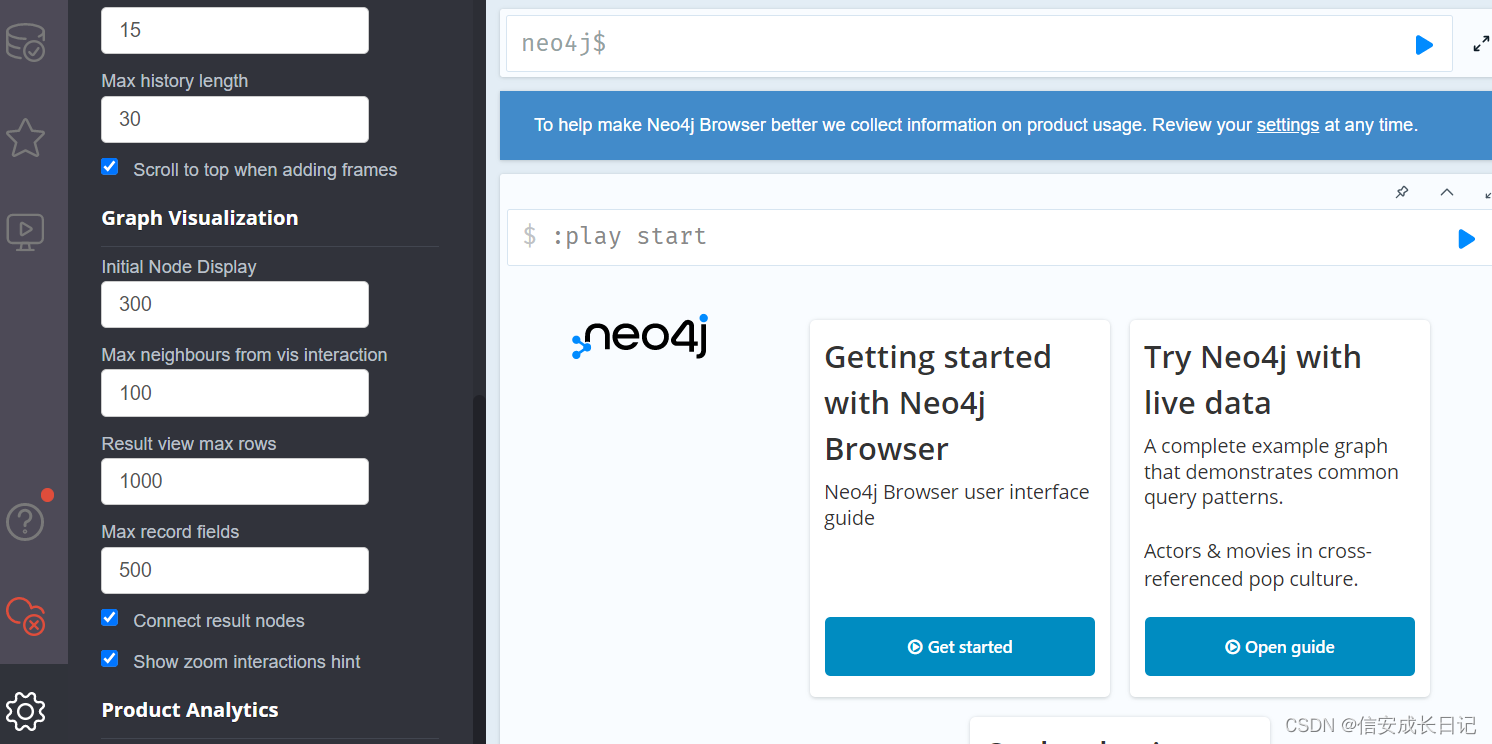Open the Database information sidebar panel
Viewport: 1492px width, 744px height.
(x=25, y=44)
